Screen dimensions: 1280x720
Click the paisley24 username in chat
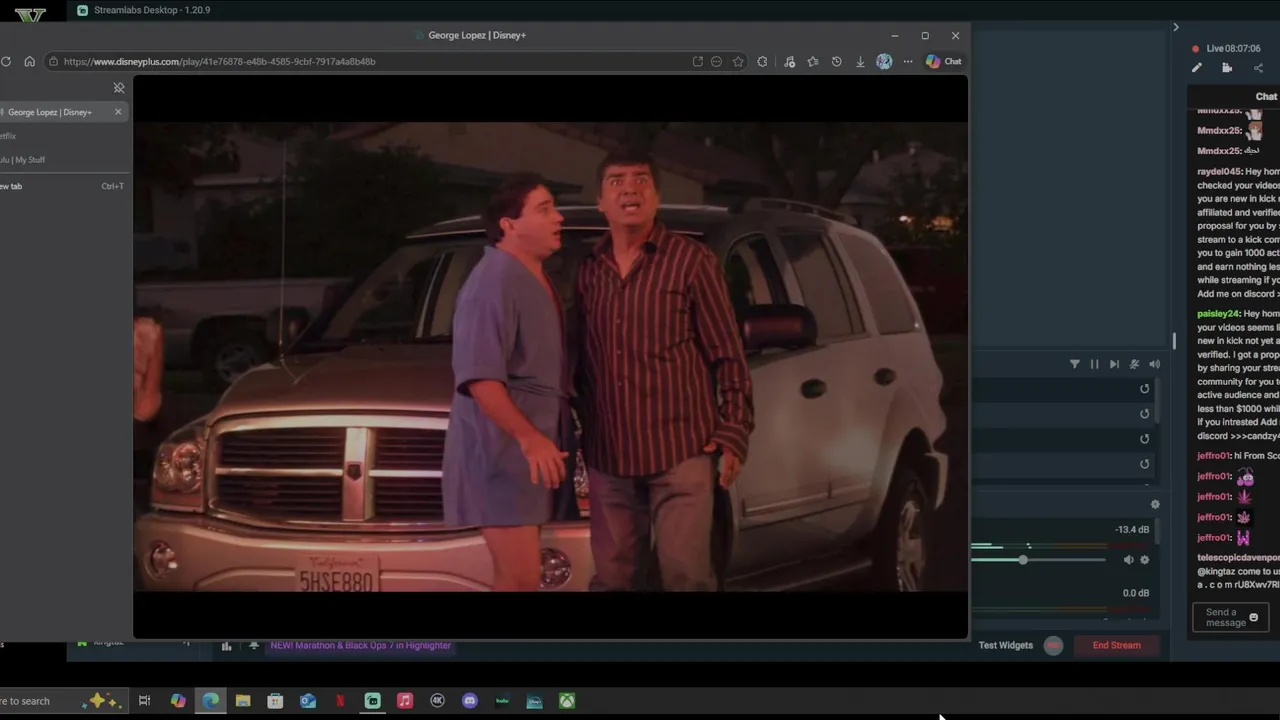tap(1218, 314)
